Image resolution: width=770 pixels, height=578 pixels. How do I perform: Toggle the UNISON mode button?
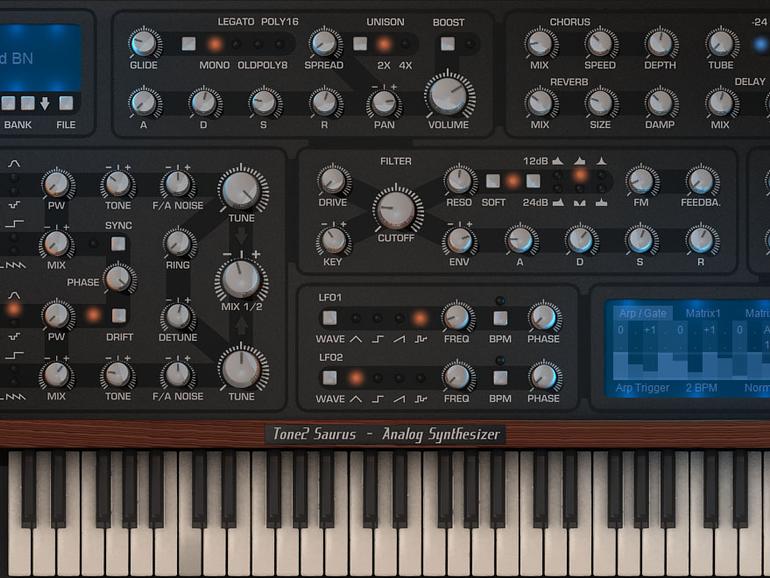(360, 44)
